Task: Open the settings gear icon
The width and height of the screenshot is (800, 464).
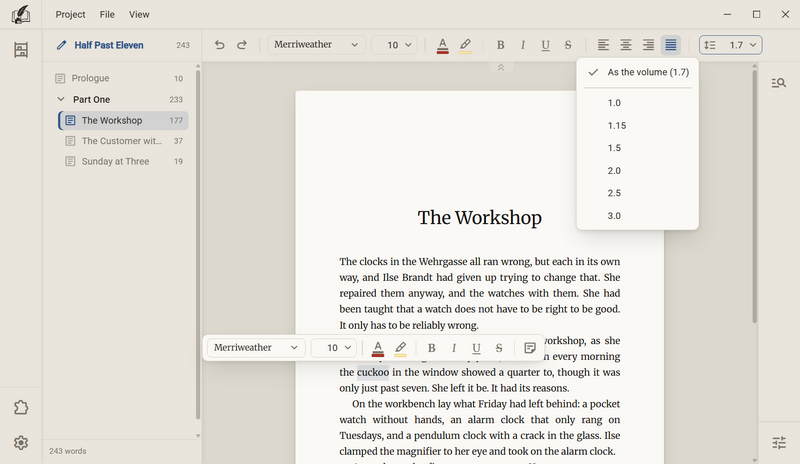Action: tap(21, 443)
